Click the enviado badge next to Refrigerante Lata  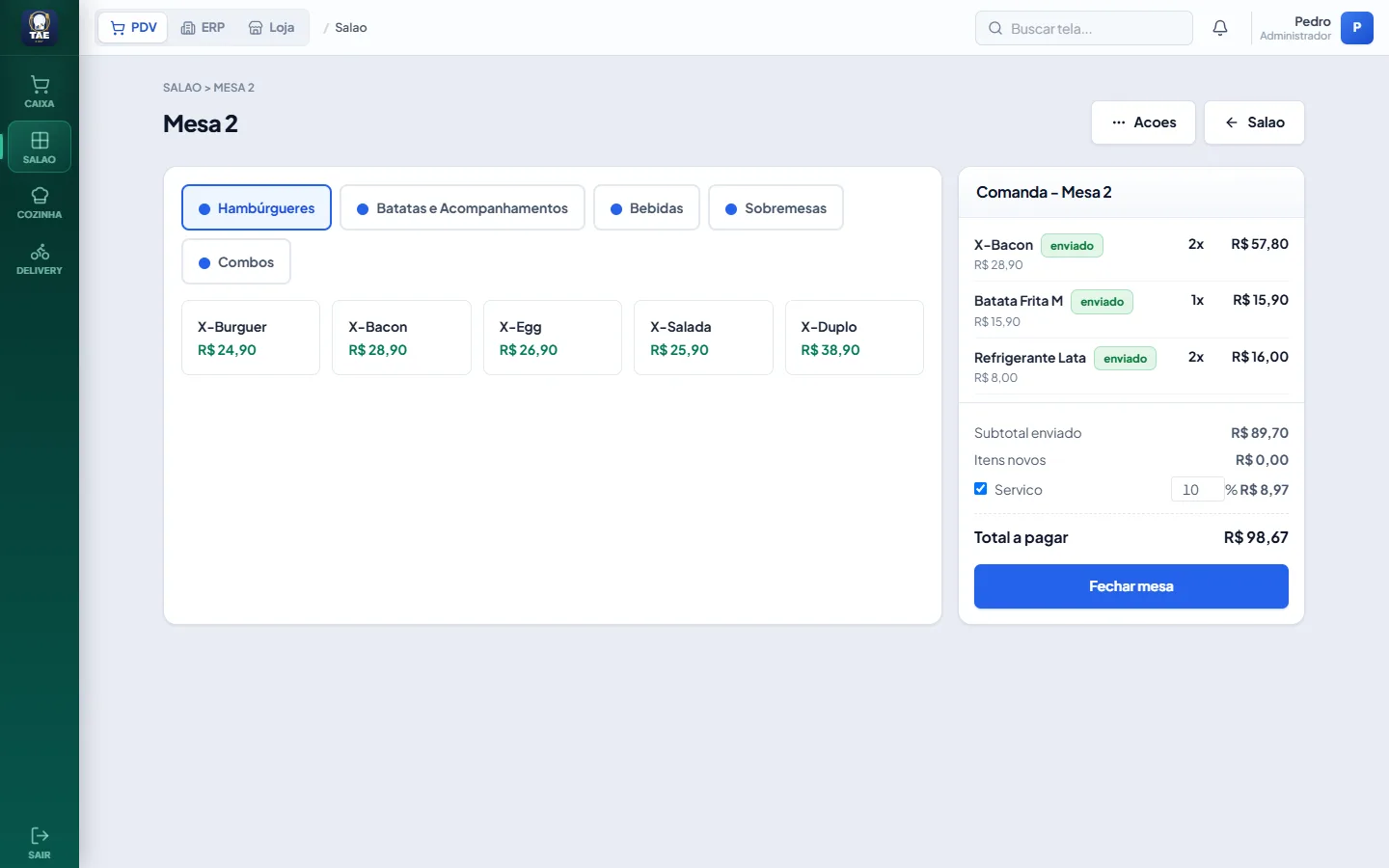coord(1125,359)
